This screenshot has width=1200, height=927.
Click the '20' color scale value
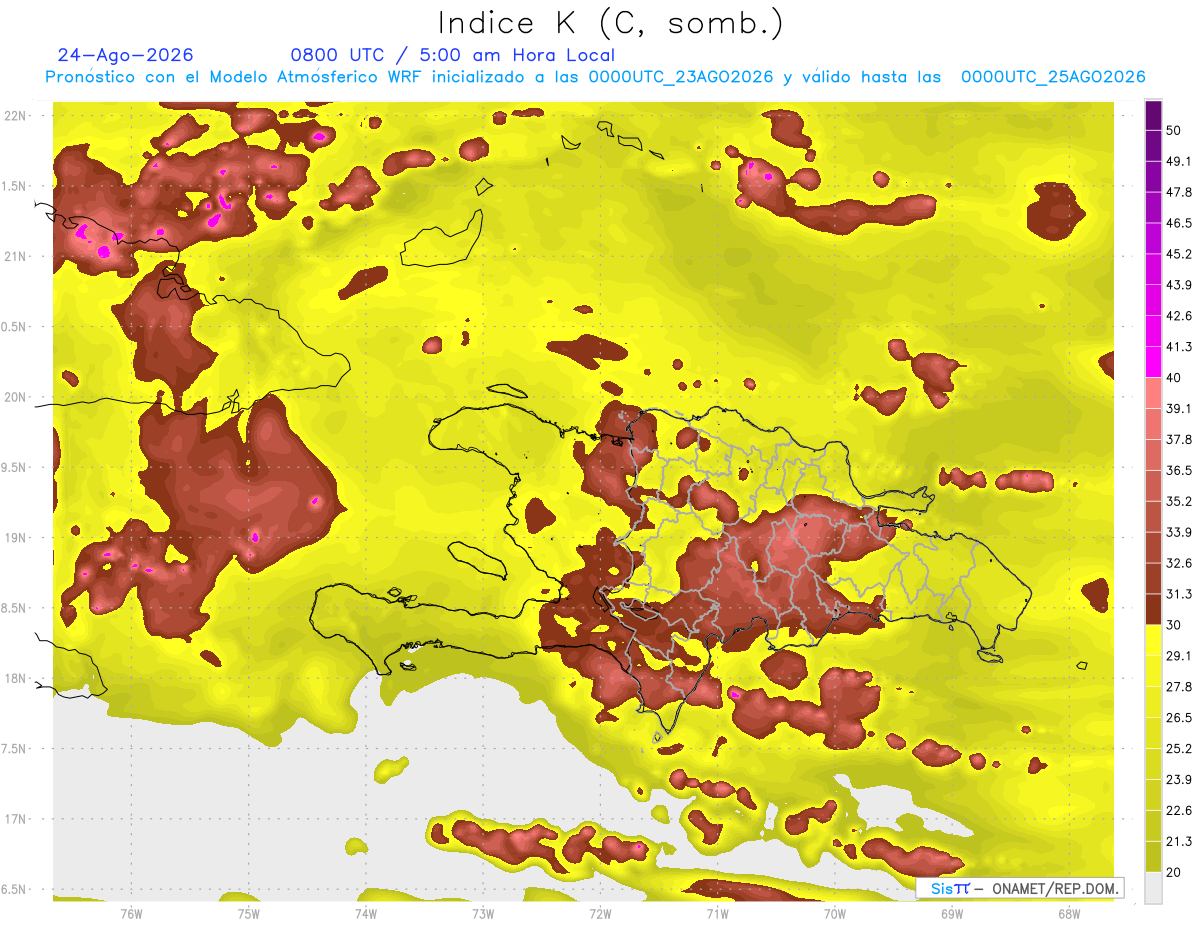pos(1174,872)
